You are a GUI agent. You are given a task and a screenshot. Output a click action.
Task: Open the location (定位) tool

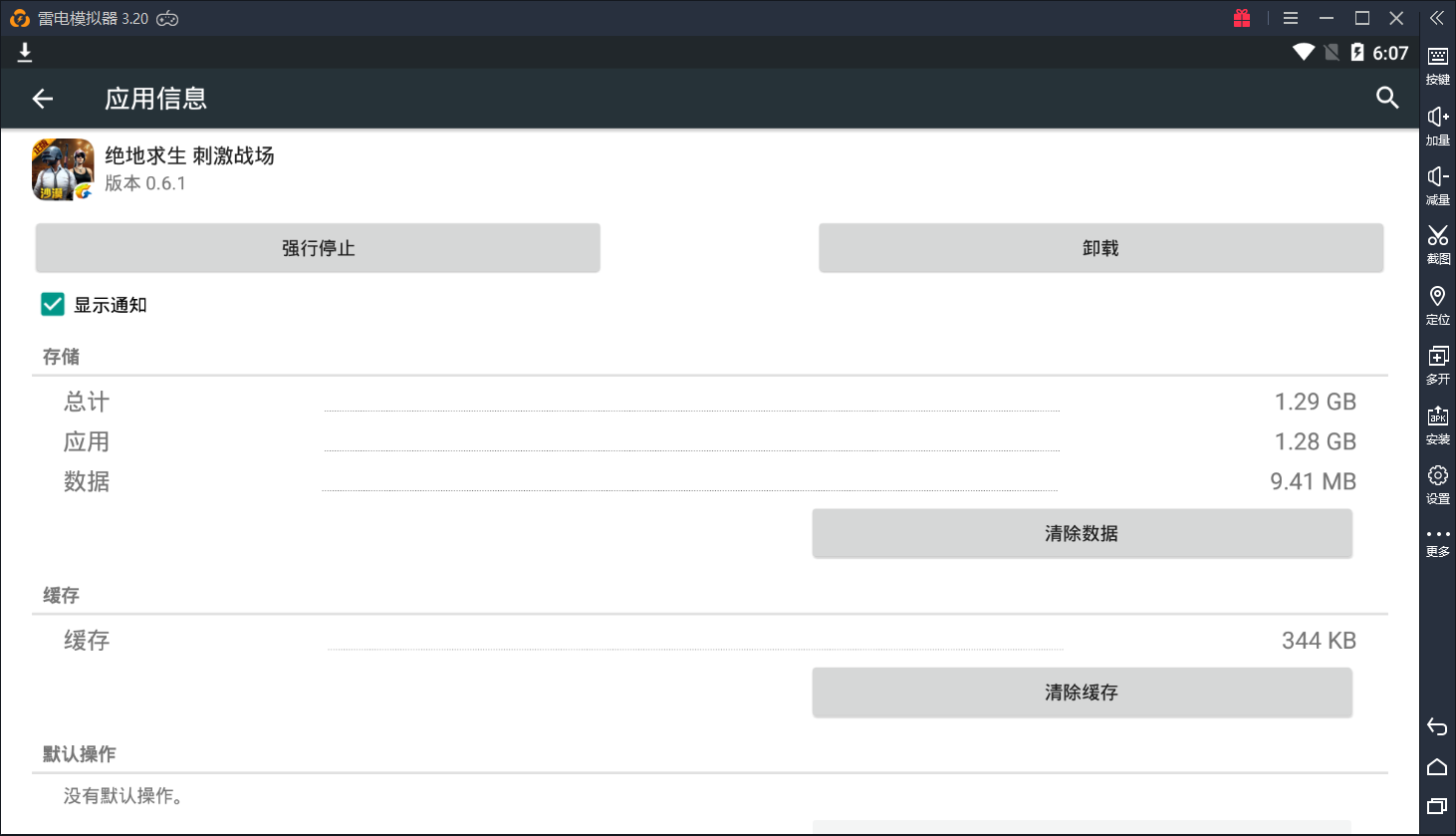coord(1437,304)
